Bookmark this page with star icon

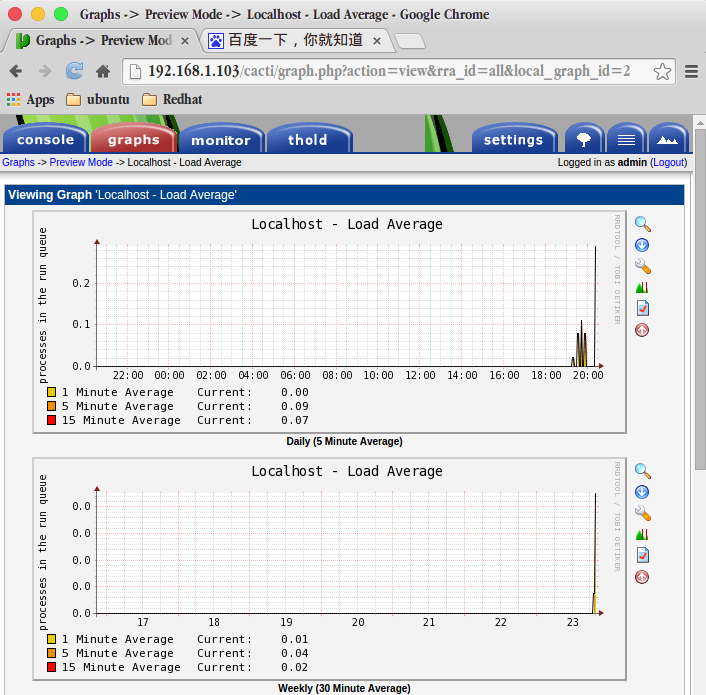pos(662,72)
